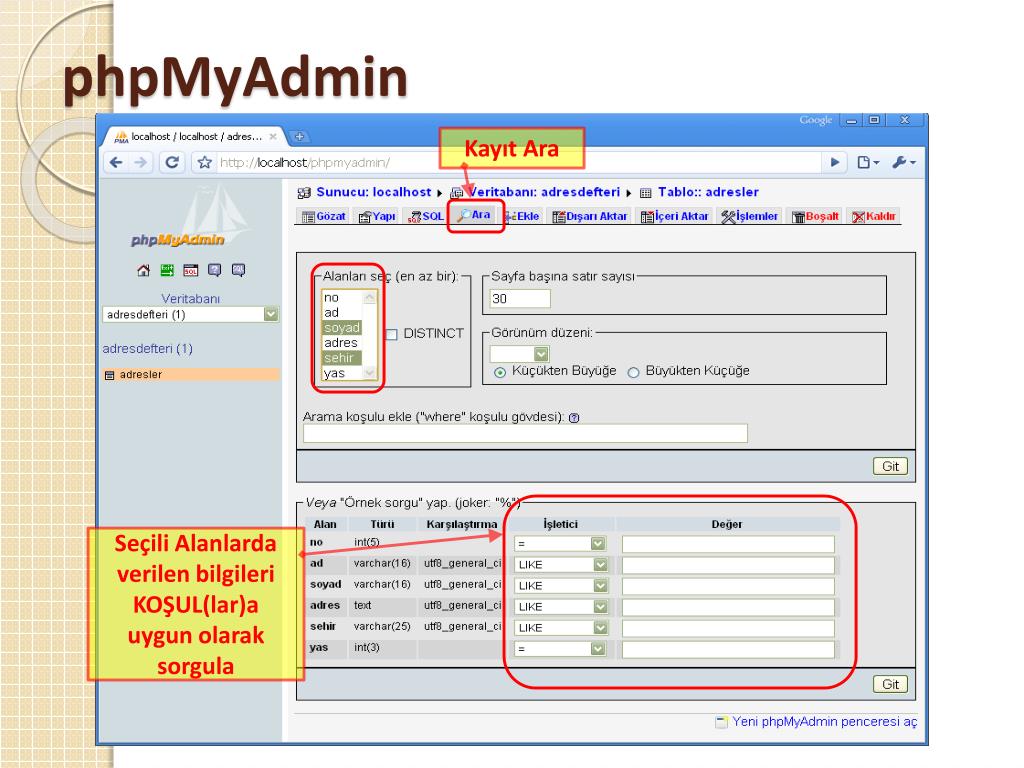Viewport: 1024px width, 768px height.
Task: Click the Değer field for the adres row
Action: pos(728,607)
